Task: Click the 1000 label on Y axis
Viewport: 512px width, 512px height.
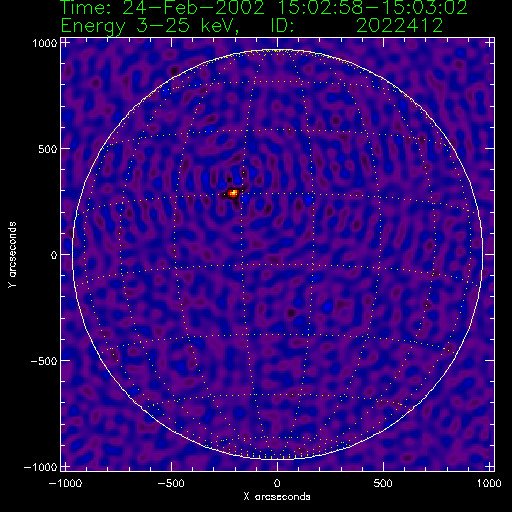Action: click(x=45, y=43)
